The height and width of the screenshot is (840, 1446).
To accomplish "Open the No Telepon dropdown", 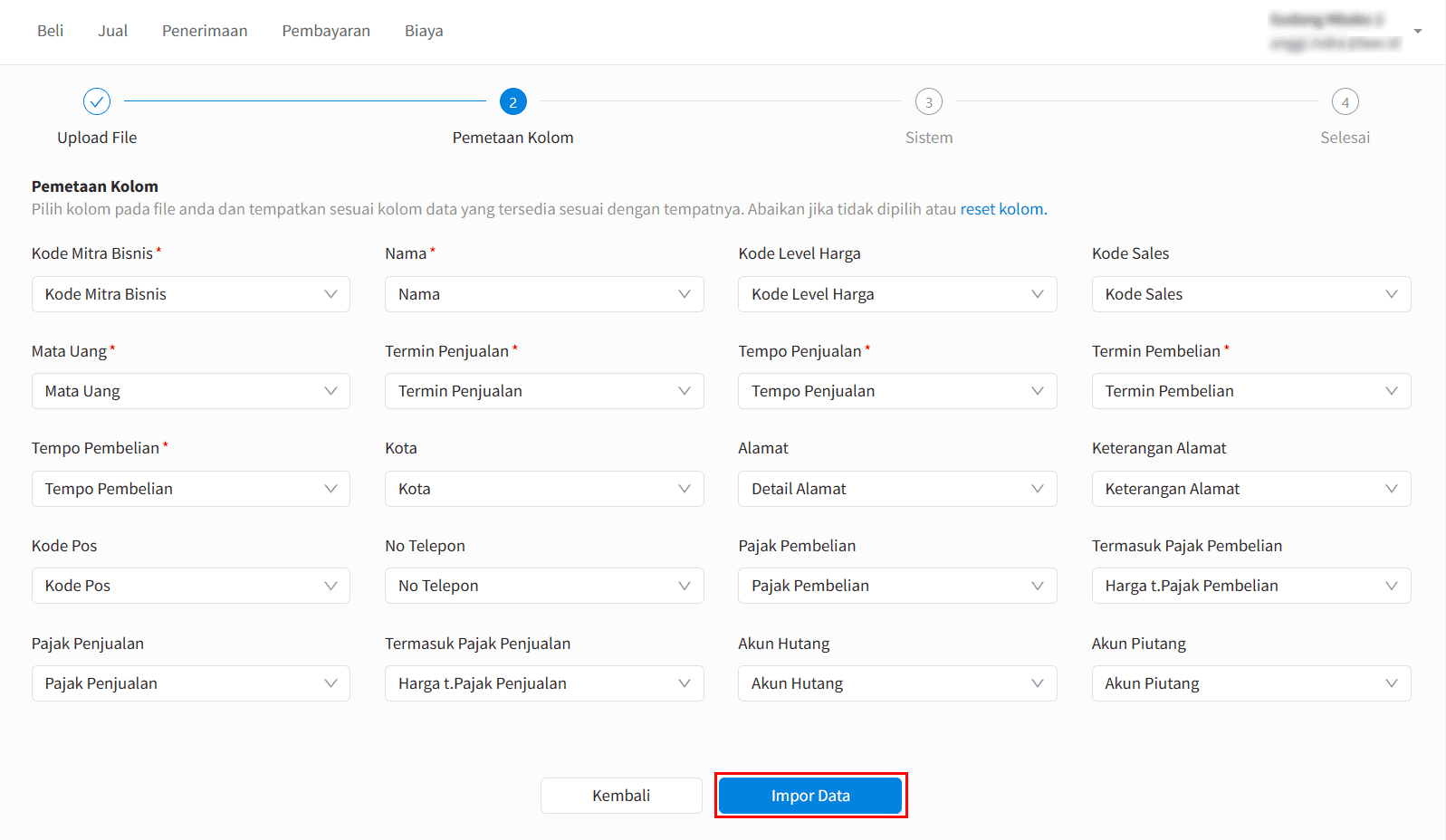I will (x=544, y=586).
